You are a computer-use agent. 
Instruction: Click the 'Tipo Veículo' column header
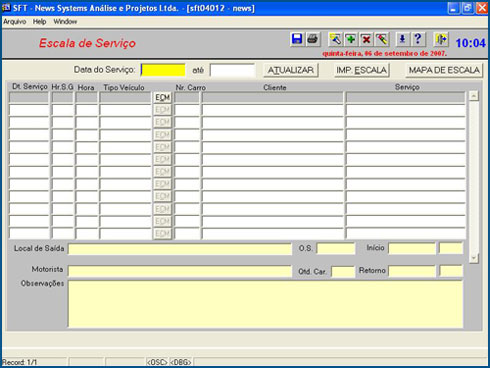click(x=124, y=87)
